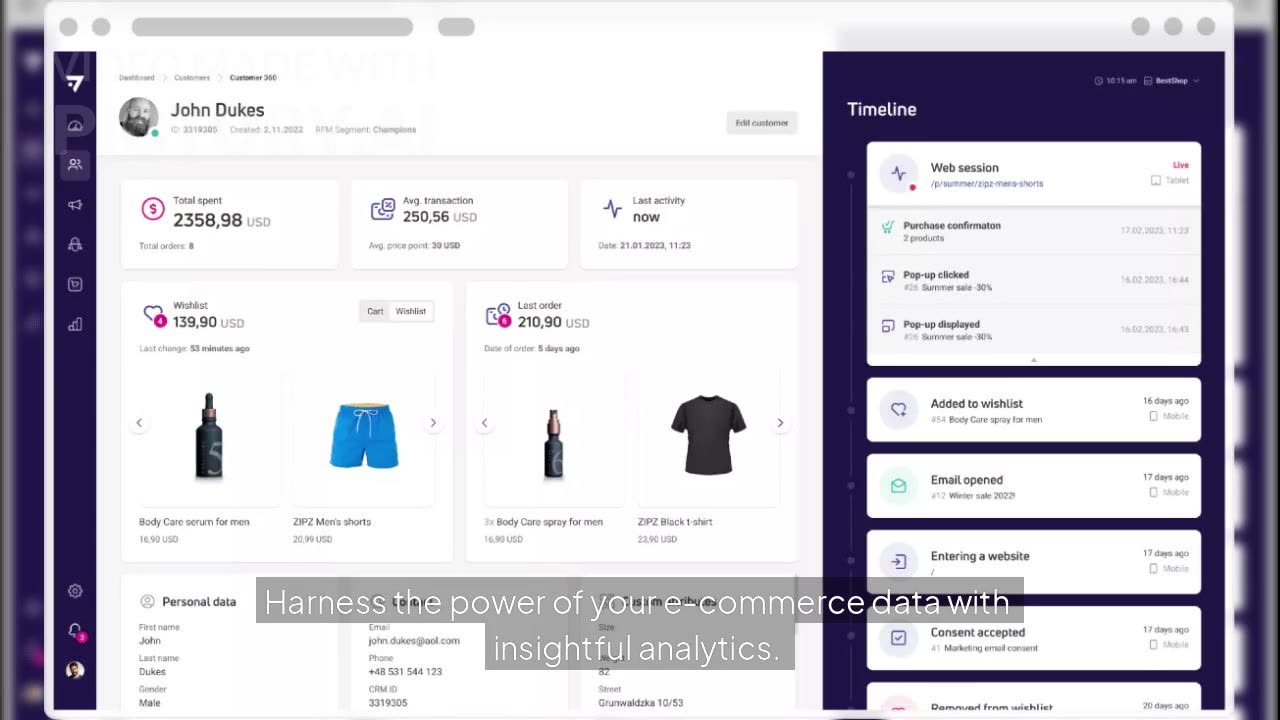Switch wishlist card to Wishlist view
Screen dimensions: 1280x720
point(411,311)
